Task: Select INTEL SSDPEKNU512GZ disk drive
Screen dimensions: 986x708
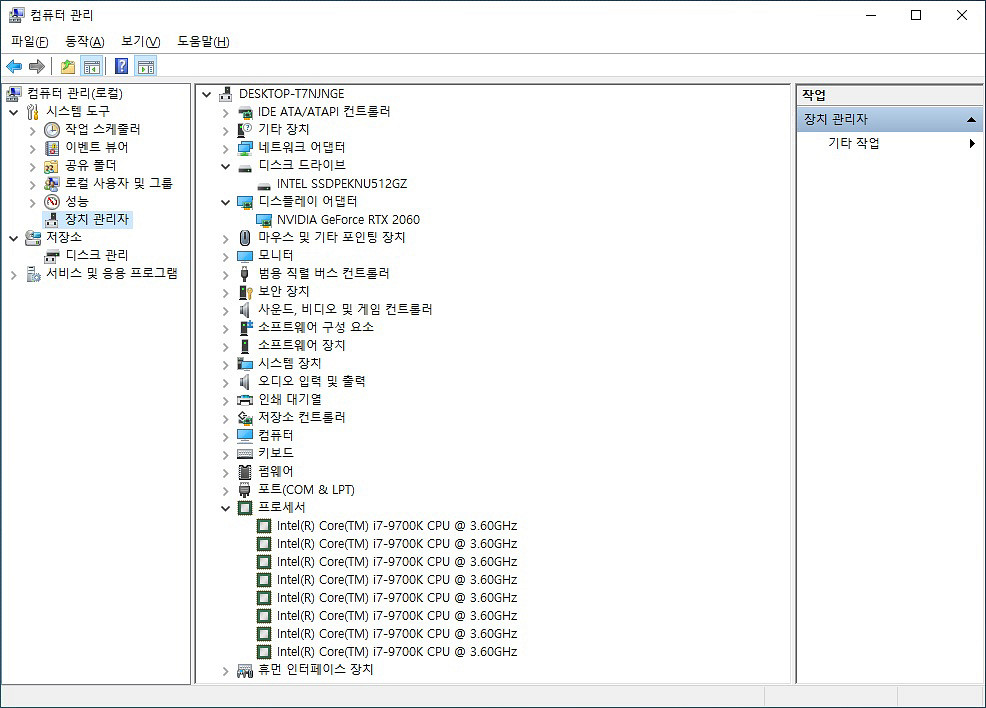Action: pyautogui.click(x=341, y=184)
